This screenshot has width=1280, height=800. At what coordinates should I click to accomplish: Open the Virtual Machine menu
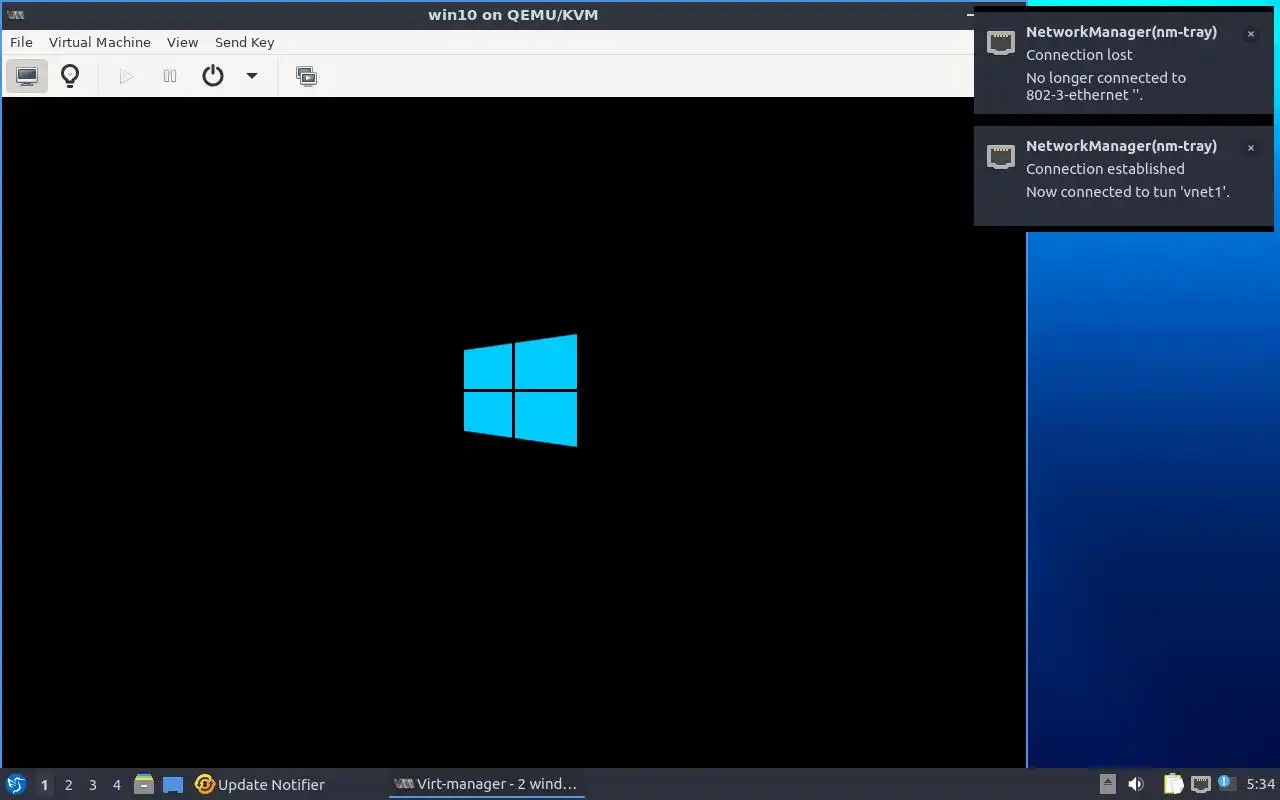[x=100, y=42]
